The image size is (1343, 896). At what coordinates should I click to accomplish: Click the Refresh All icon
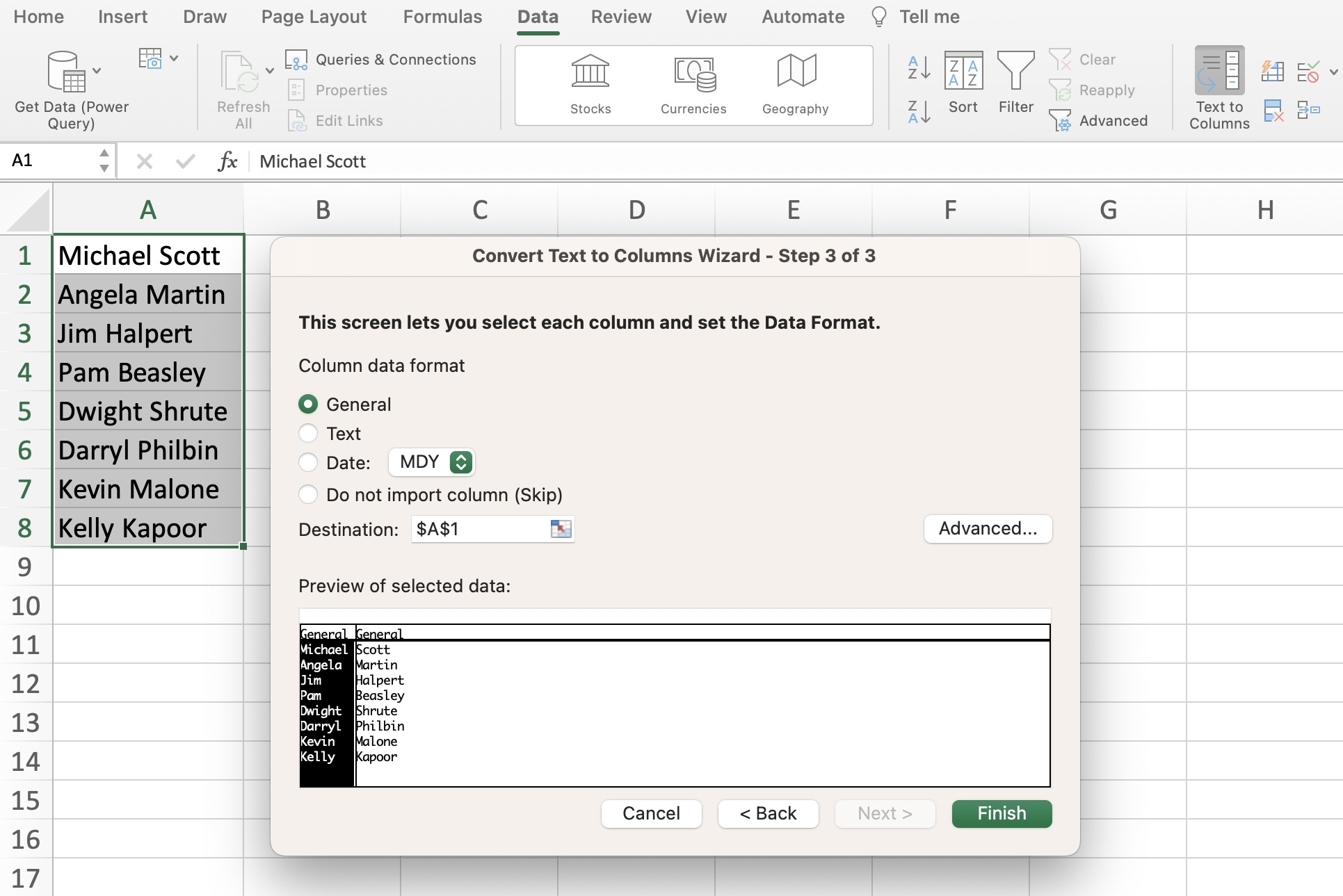point(239,72)
